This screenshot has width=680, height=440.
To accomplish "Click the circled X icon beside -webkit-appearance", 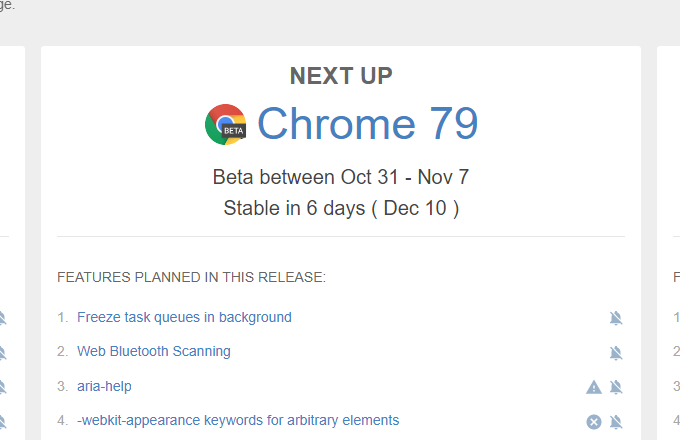I will coord(594,421).
